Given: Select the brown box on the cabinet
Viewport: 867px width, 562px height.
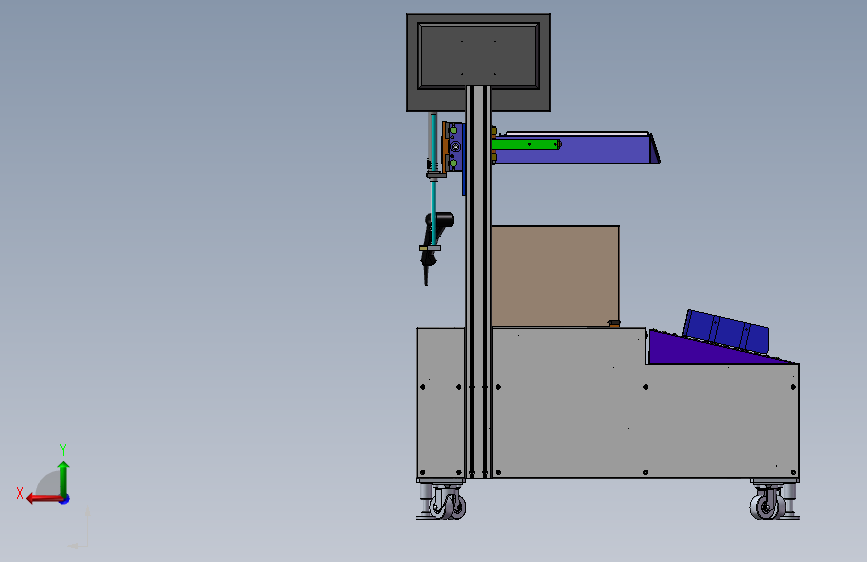Looking at the screenshot, I should tap(555, 275).
